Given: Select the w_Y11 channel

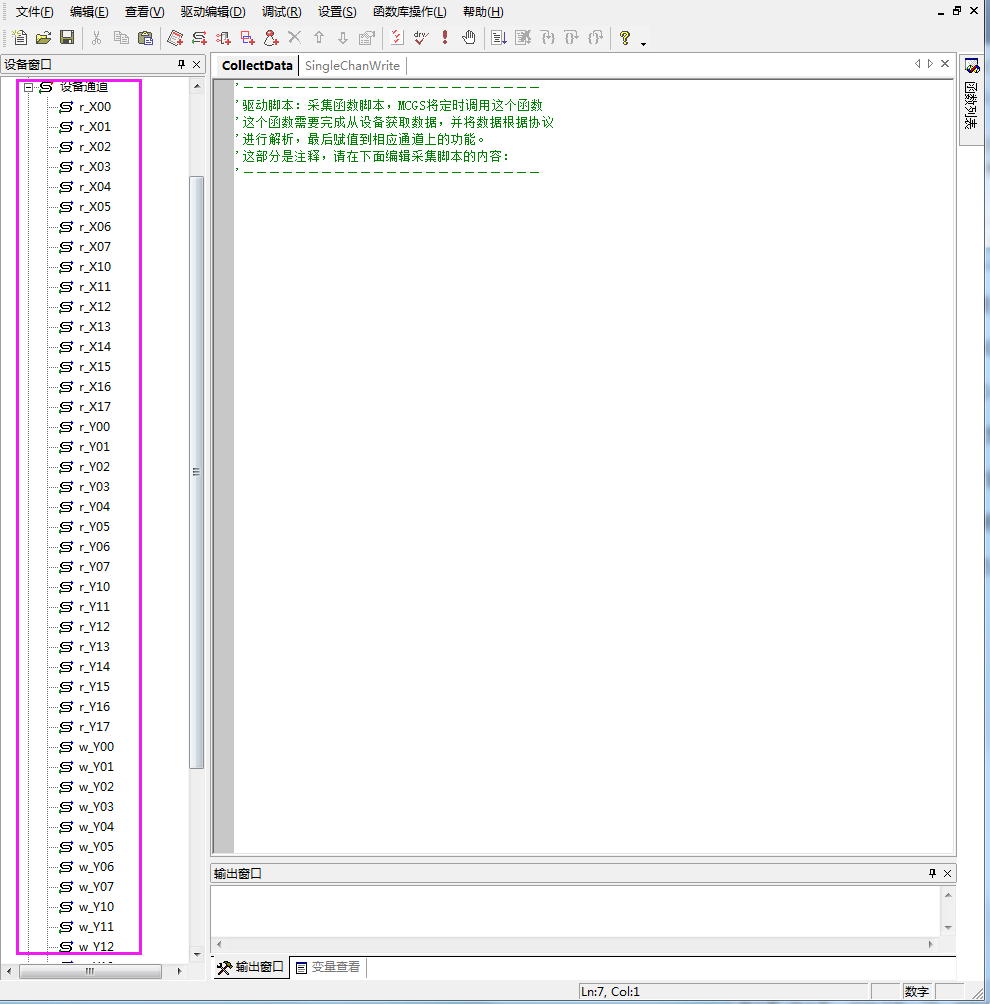Looking at the screenshot, I should [x=96, y=927].
